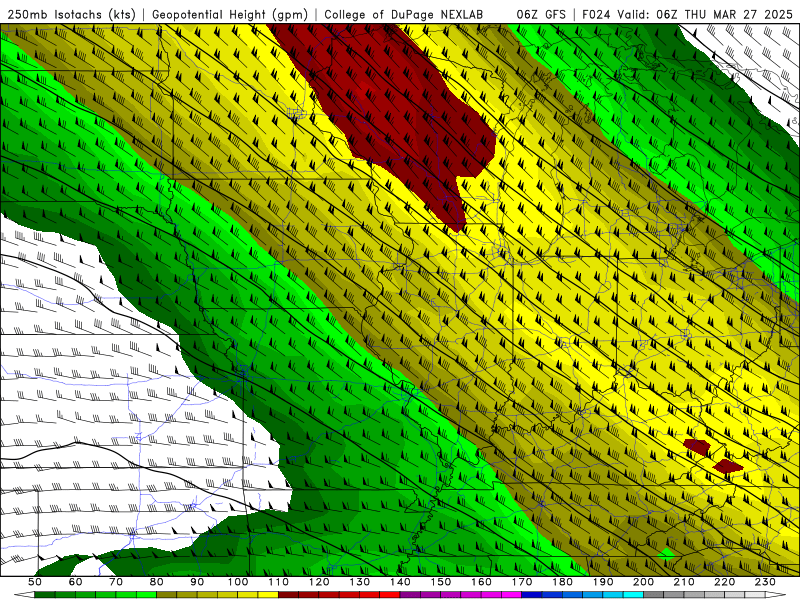Image resolution: width=800 pixels, height=600 pixels.
Task: Click the '200' value on the color scale
Action: [643, 582]
